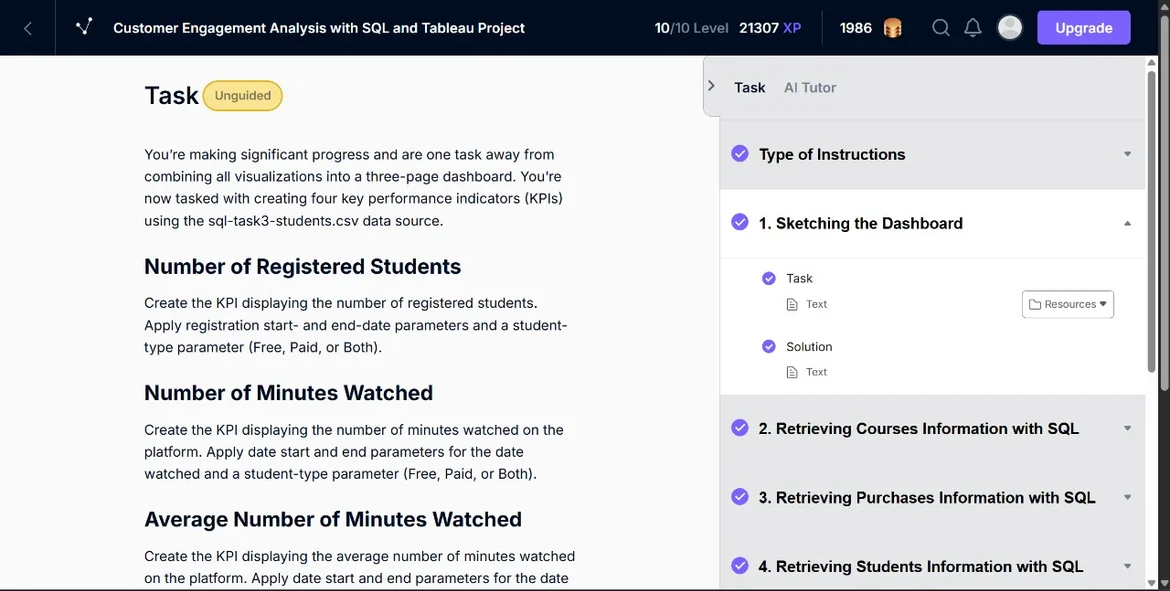
Task: Click the checkmark beside Sketching the Dashboard
Action: 740,223
